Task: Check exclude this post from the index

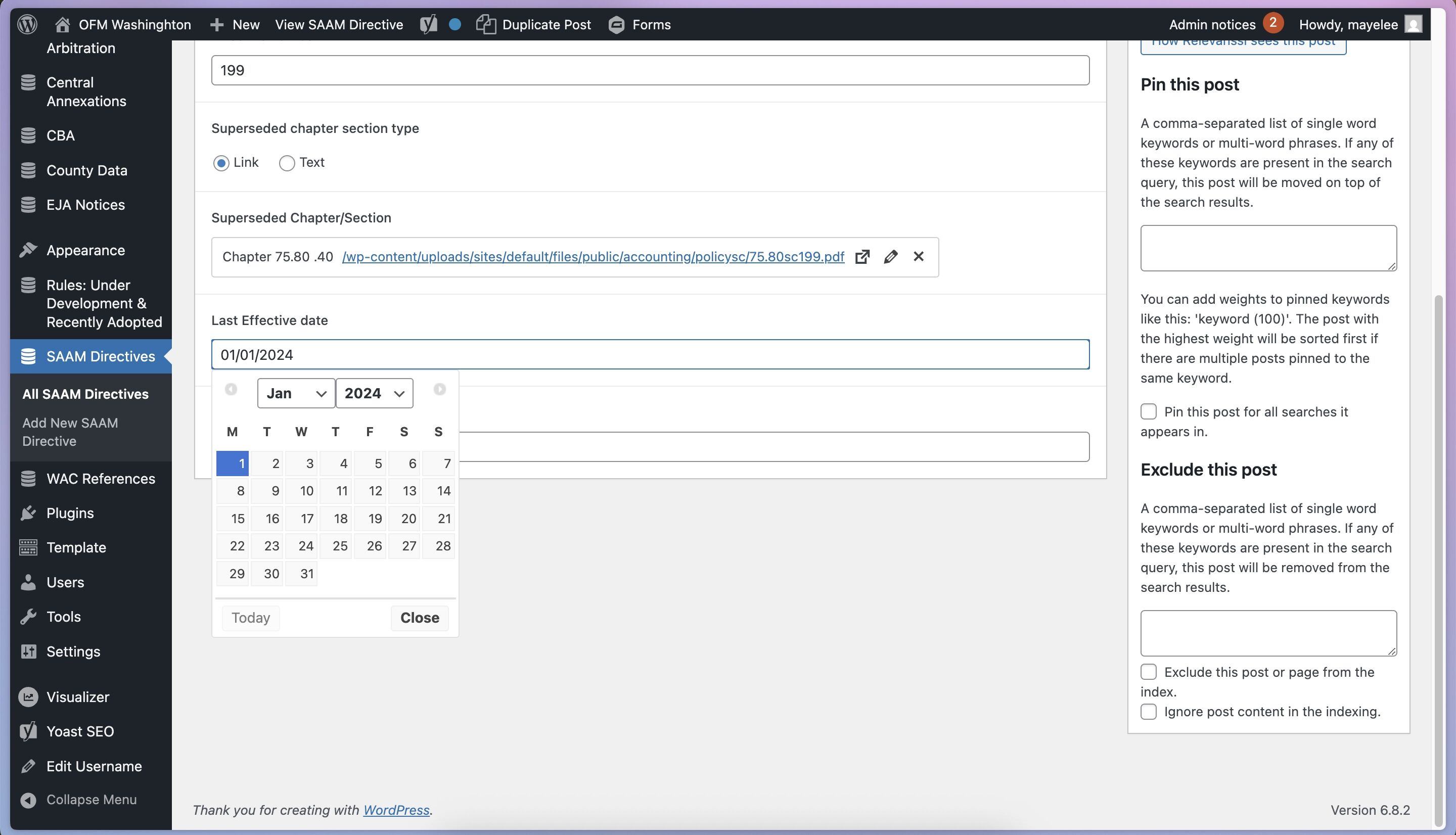Action: pos(1148,672)
